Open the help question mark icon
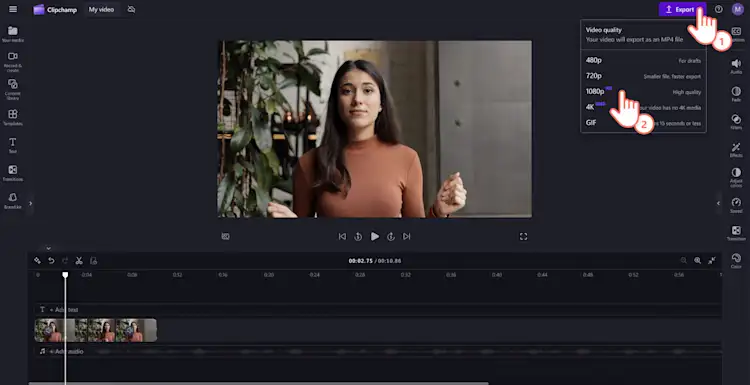 [718, 9]
